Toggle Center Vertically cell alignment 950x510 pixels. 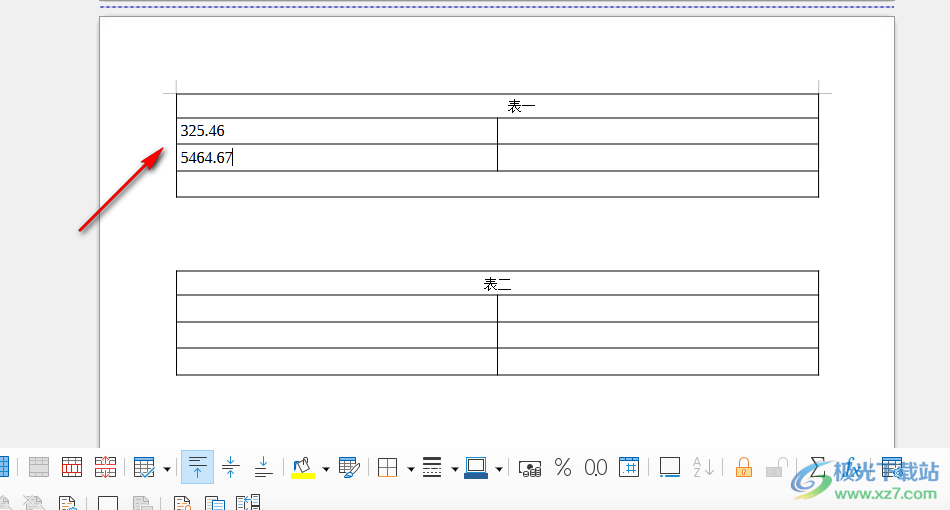tap(230, 468)
